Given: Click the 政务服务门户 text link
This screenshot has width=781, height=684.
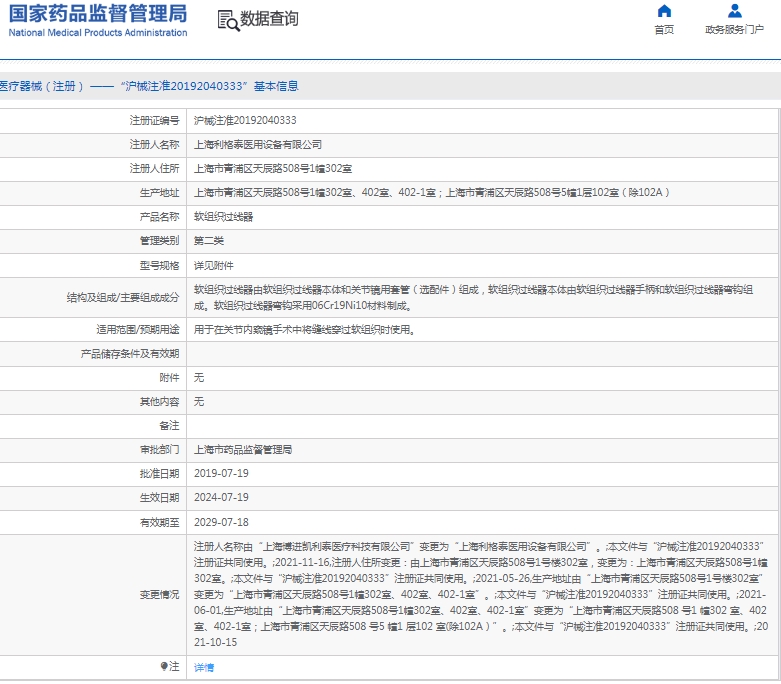Looking at the screenshot, I should pyautogui.click(x=734, y=30).
